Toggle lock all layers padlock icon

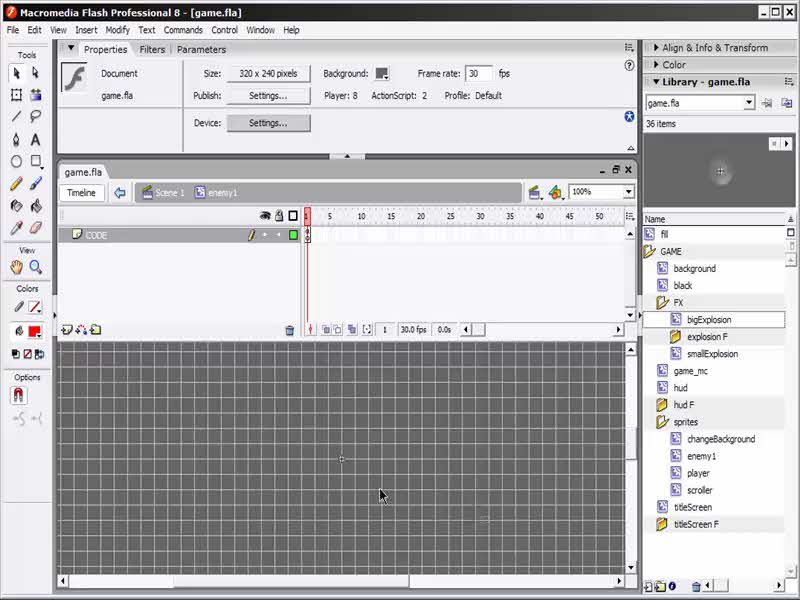click(279, 215)
